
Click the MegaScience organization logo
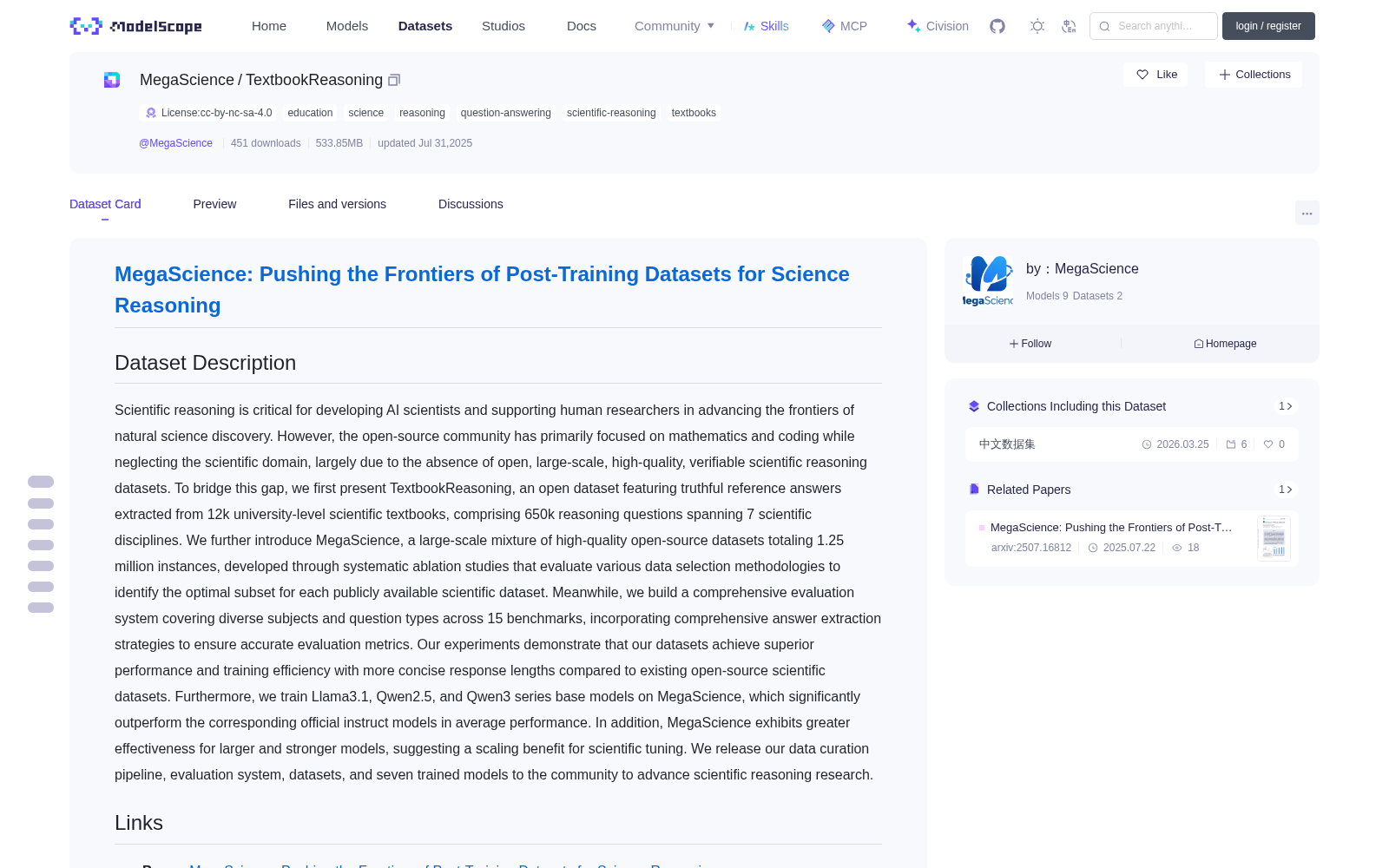pyautogui.click(x=988, y=281)
